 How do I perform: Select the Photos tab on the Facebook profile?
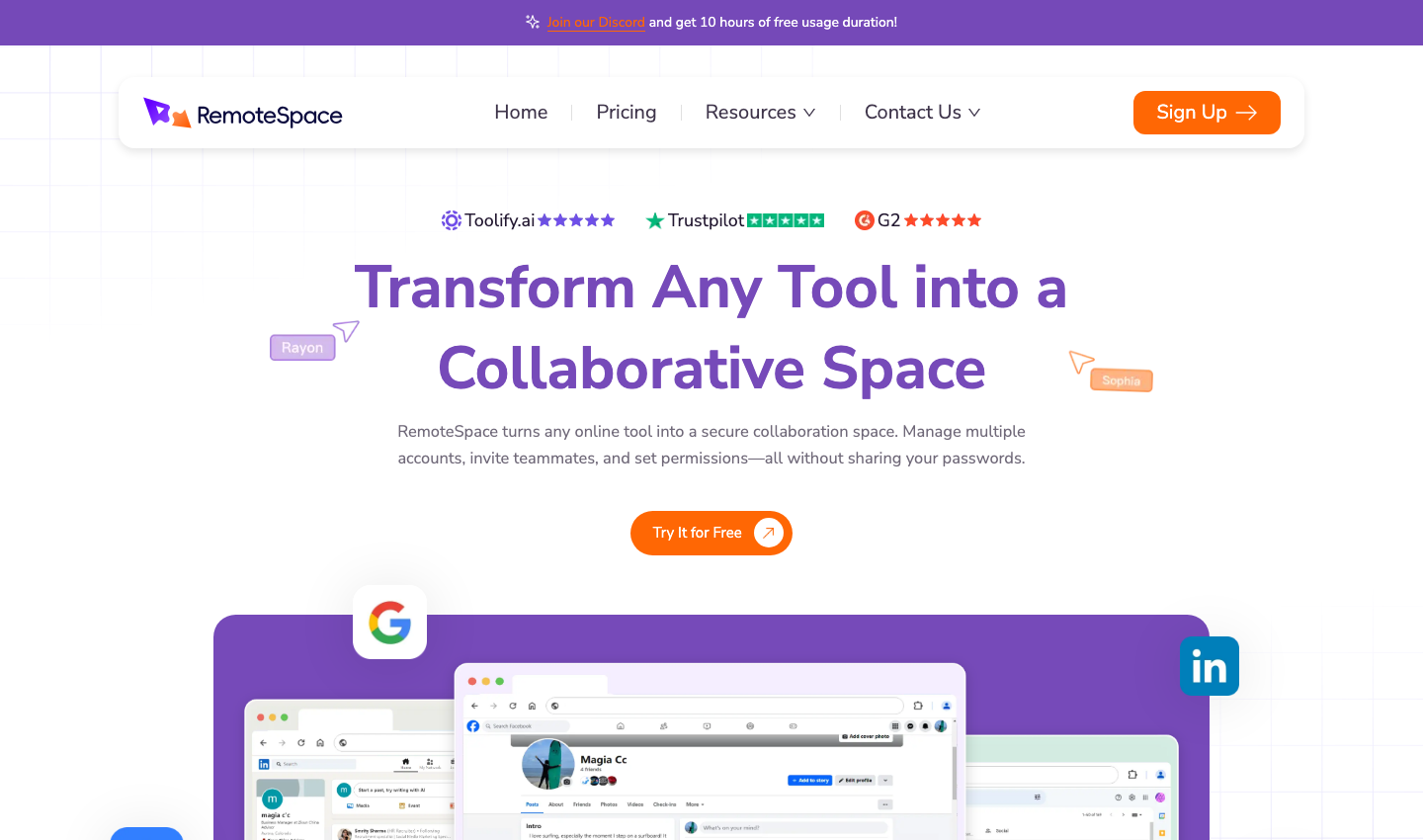[x=609, y=804]
